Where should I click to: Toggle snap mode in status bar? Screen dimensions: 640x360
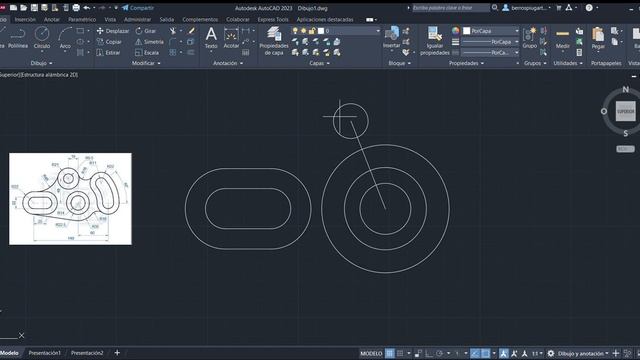[x=400, y=353]
